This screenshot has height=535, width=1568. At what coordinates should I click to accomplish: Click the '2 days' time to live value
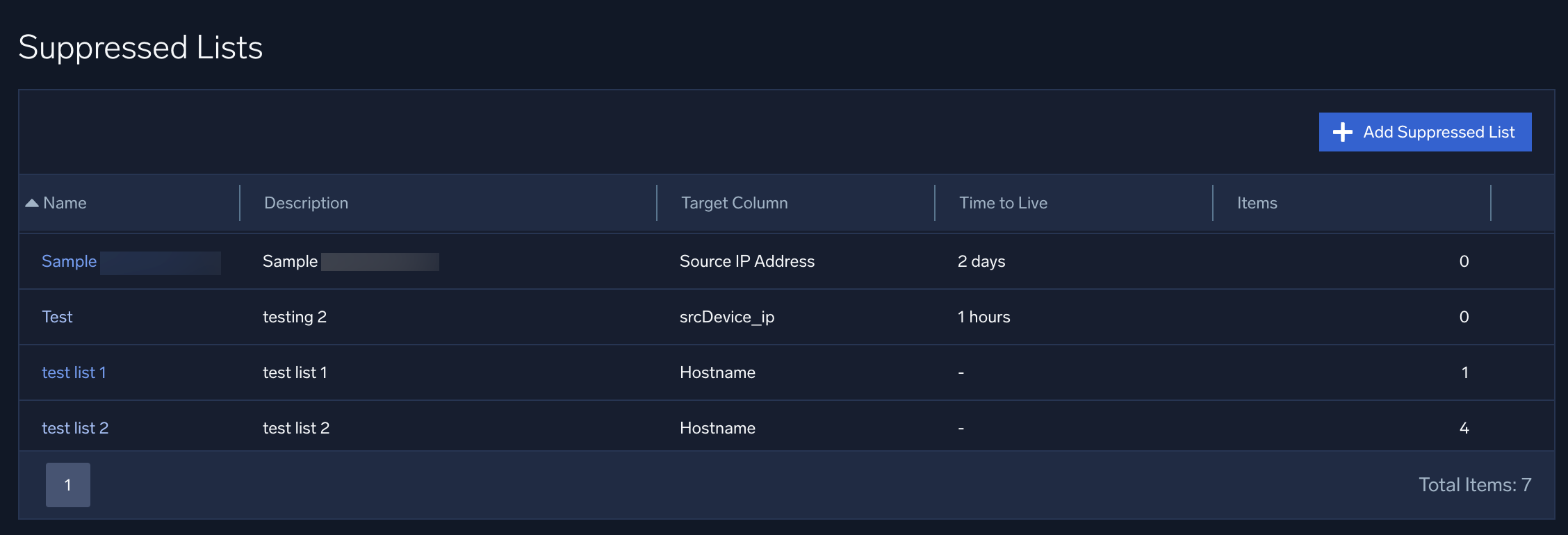pyautogui.click(x=981, y=261)
